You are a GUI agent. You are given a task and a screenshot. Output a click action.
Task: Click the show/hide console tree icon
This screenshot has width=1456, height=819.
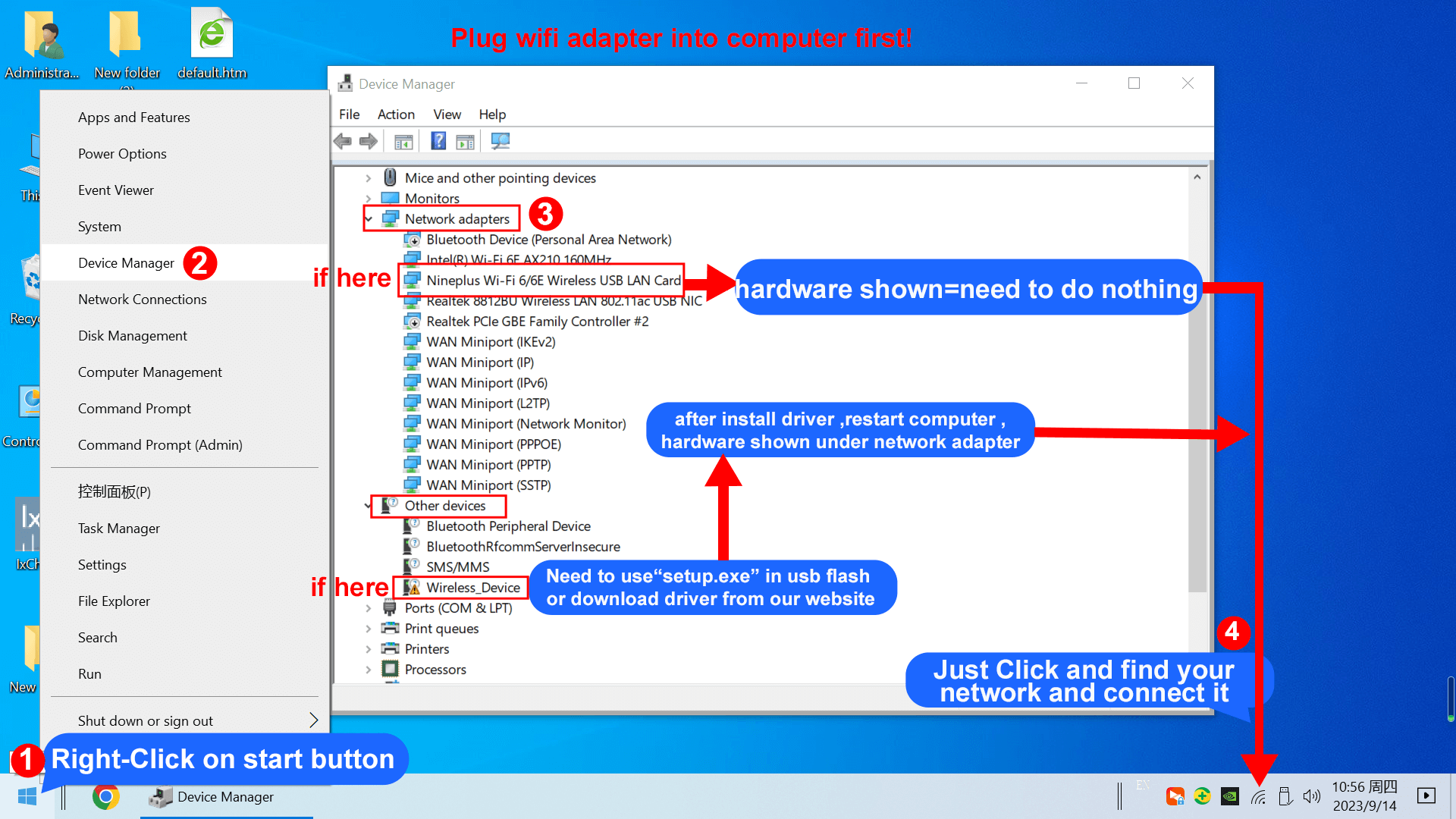[403, 141]
